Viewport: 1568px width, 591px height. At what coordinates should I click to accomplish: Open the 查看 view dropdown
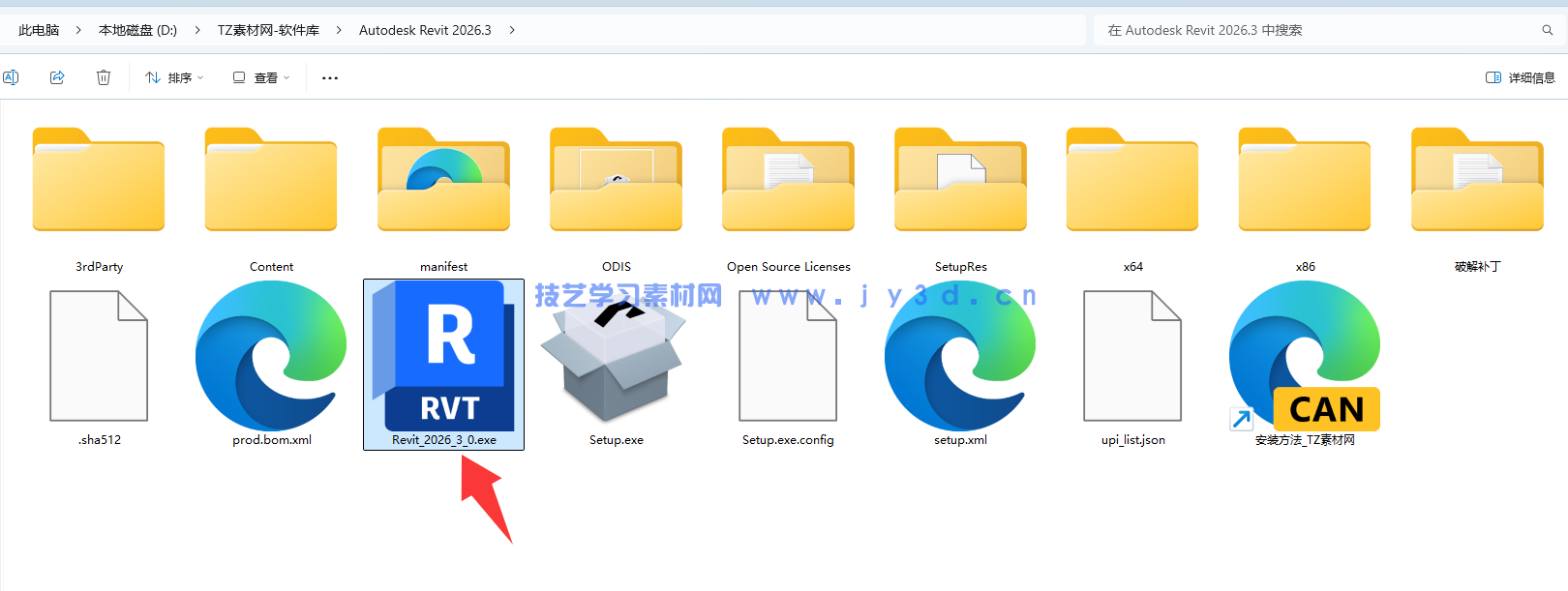pyautogui.click(x=260, y=77)
